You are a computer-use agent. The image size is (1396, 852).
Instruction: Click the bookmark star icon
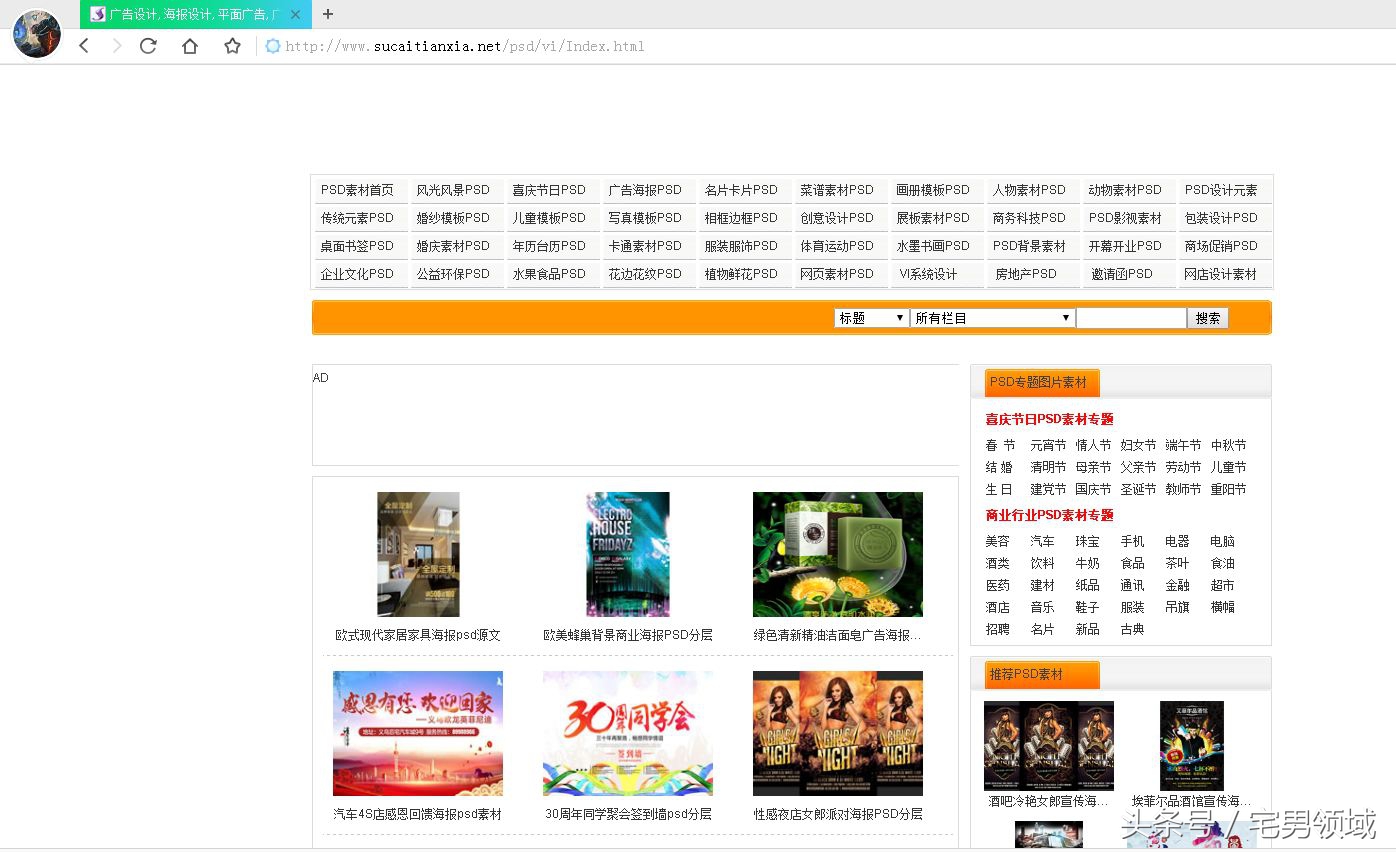coord(231,46)
